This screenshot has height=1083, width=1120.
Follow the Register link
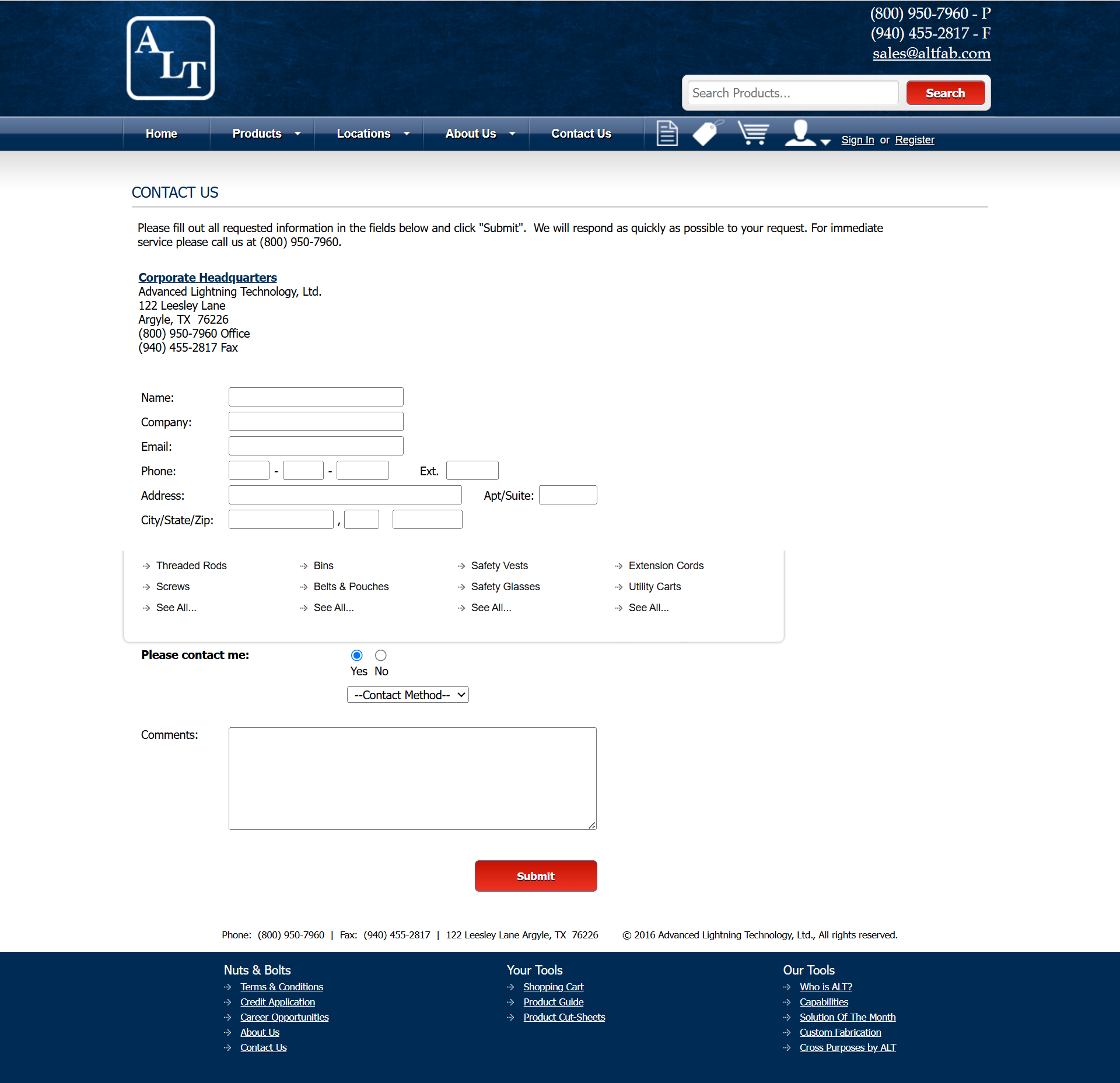coord(915,140)
